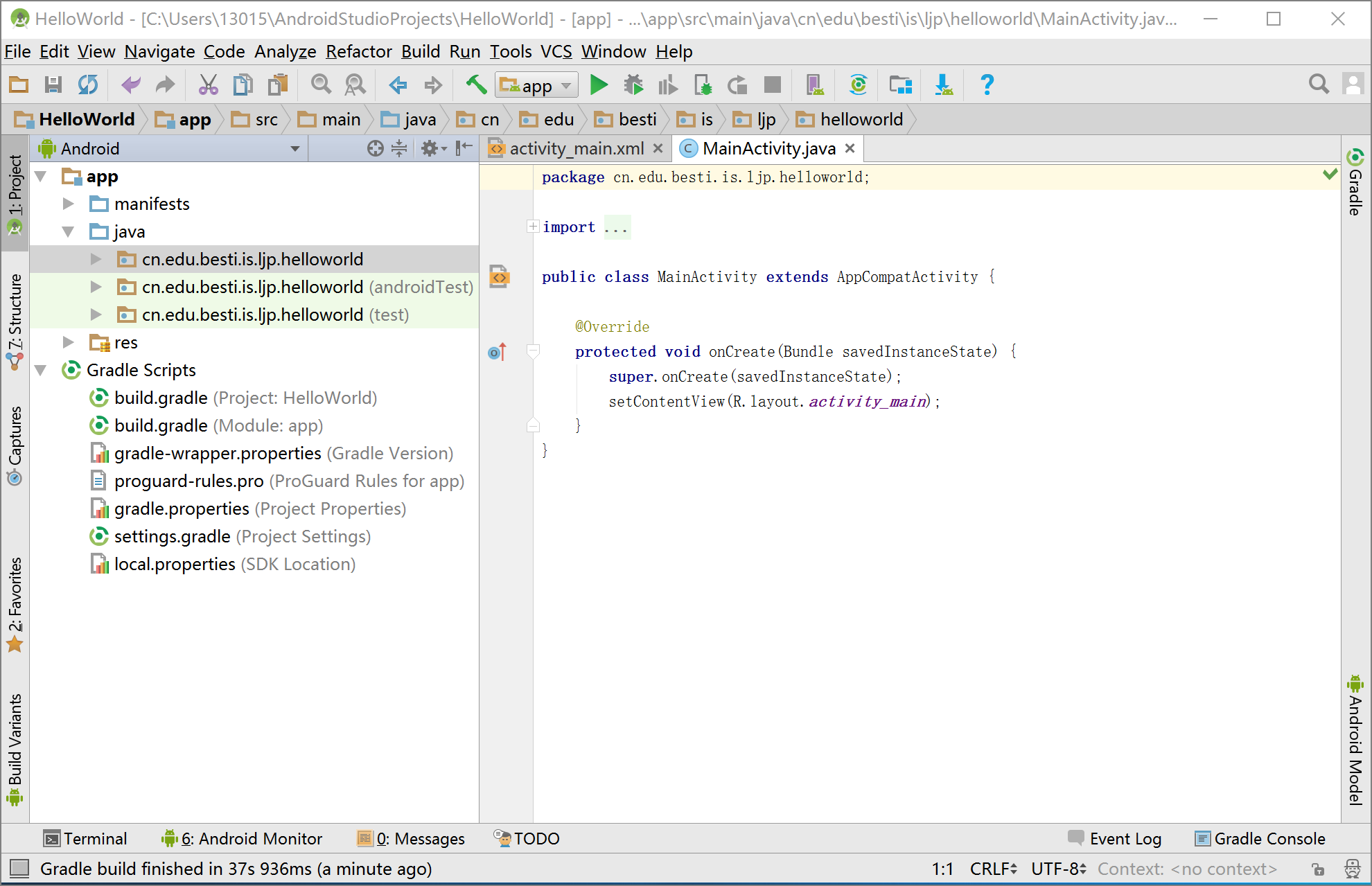The height and width of the screenshot is (886, 1372).
Task: Click the Cut scissors icon
Action: click(208, 85)
